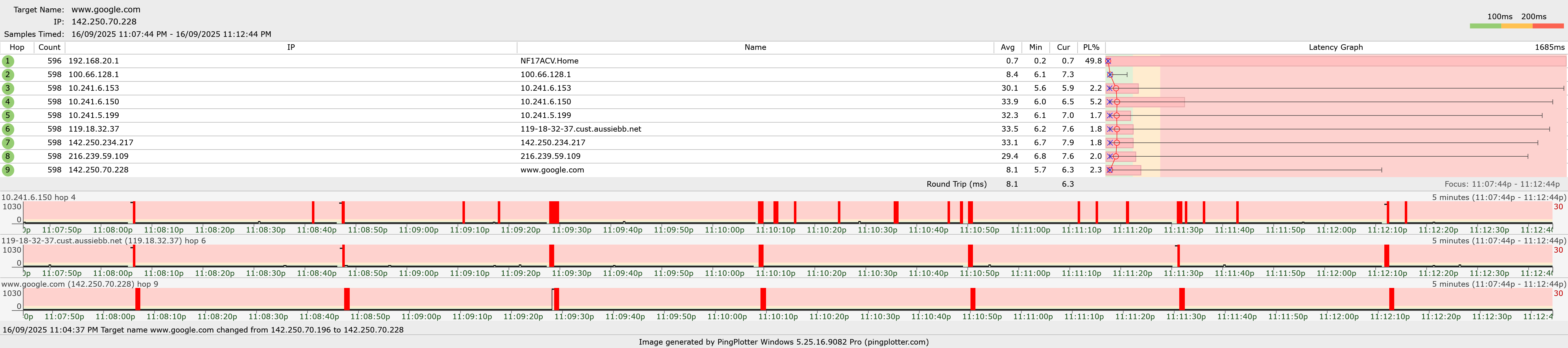Click www.google.com name in hop 9 row
This screenshot has width=1568, height=348.
point(552,170)
